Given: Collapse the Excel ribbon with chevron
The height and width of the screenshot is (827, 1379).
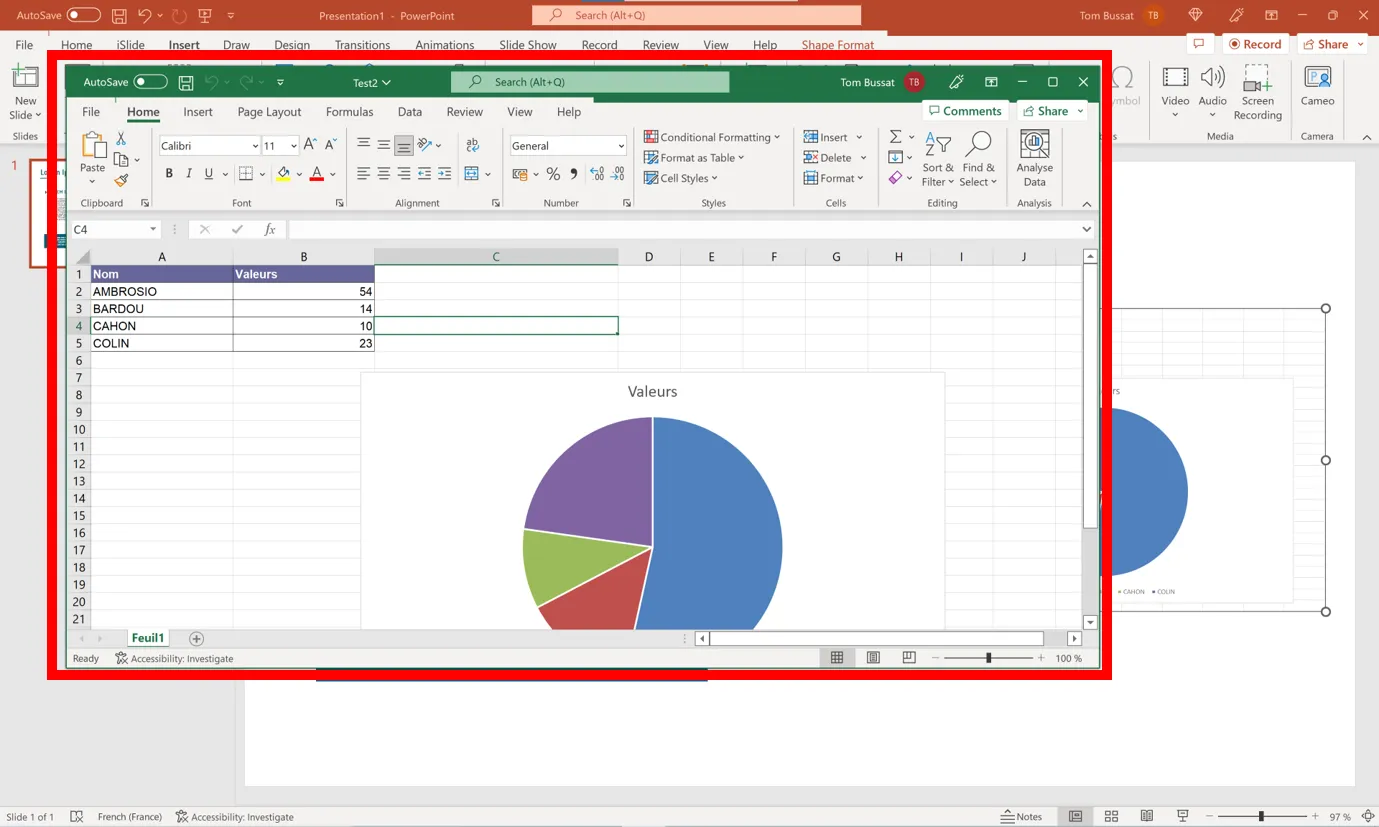Looking at the screenshot, I should tap(1087, 204).
